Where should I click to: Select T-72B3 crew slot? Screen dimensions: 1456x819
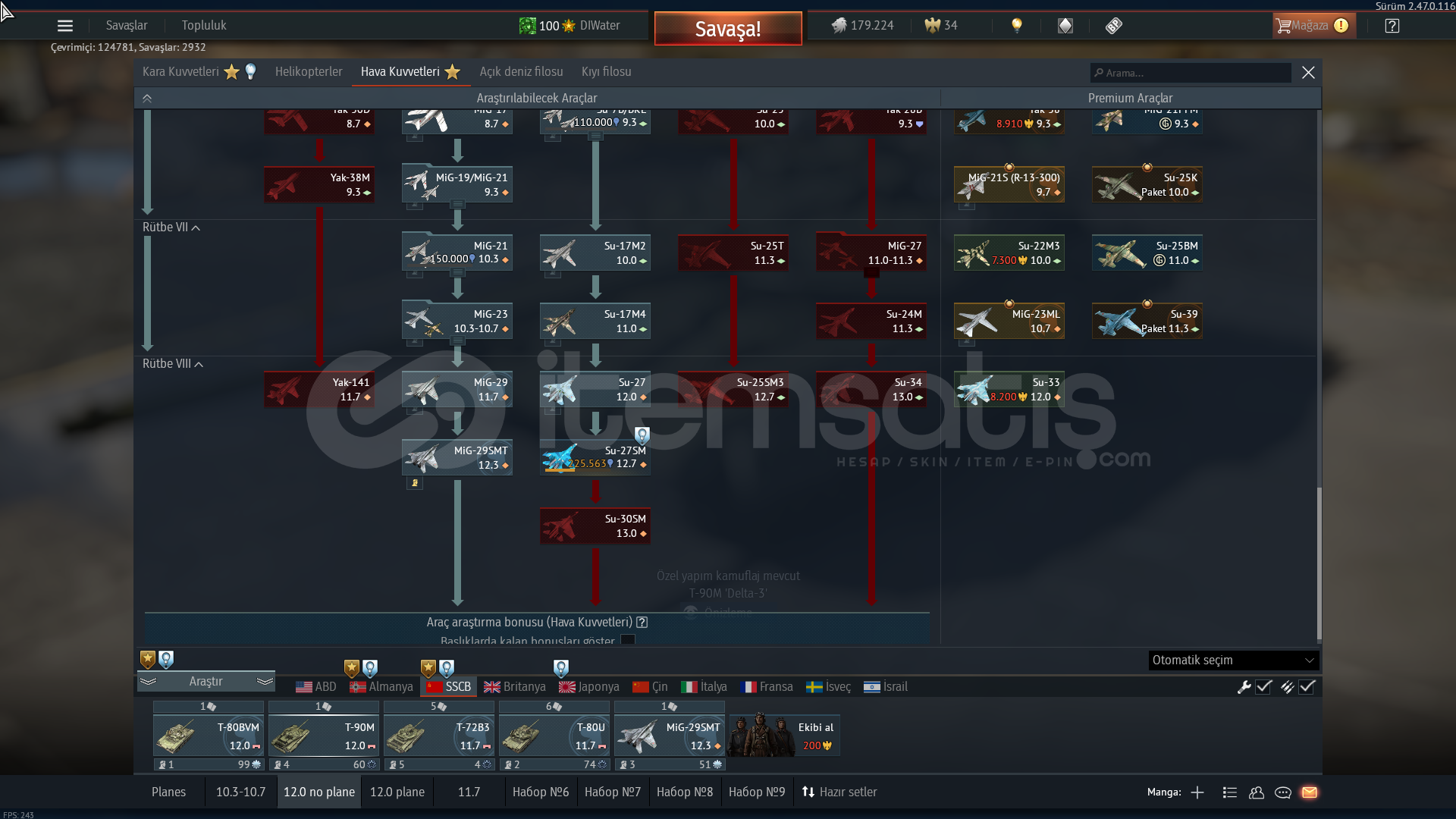439,736
